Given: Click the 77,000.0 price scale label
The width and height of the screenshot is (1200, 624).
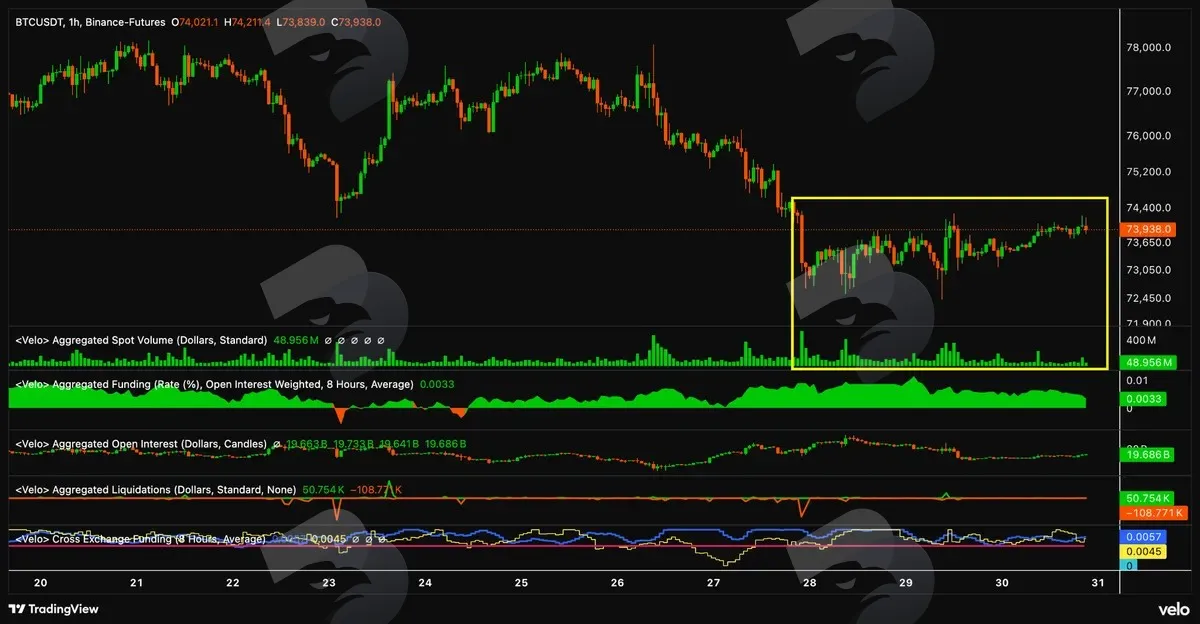Looking at the screenshot, I should [x=1147, y=91].
